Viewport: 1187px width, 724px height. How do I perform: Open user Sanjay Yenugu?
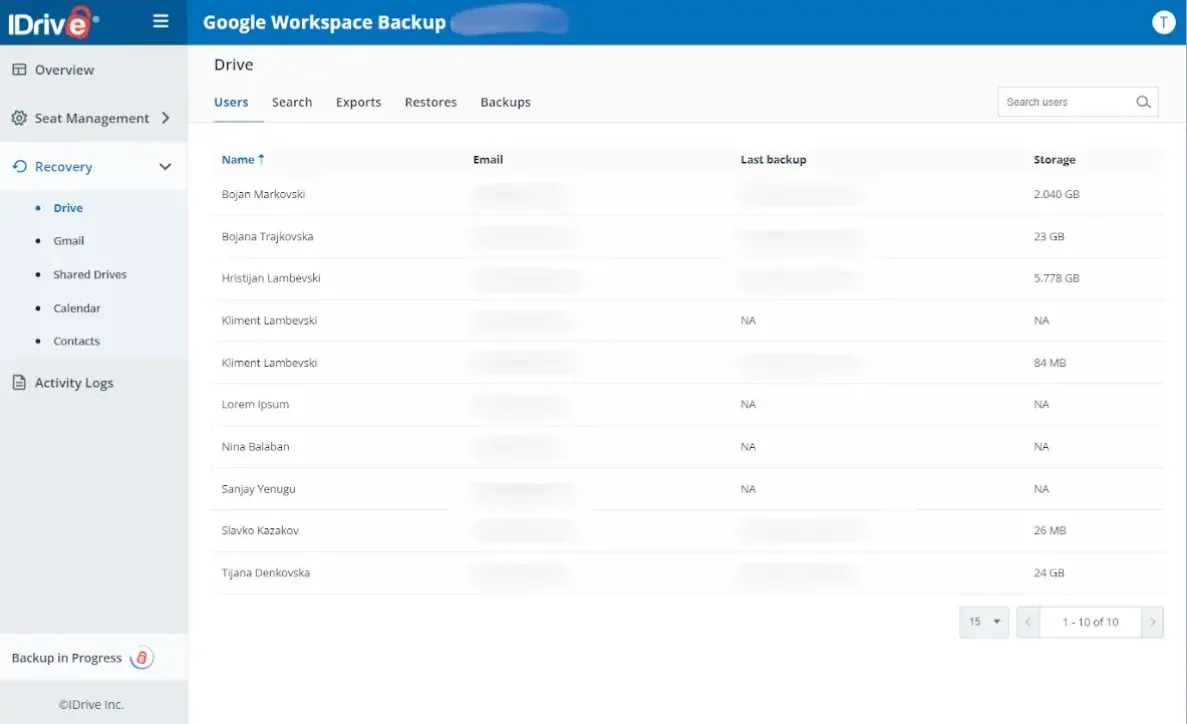258,488
